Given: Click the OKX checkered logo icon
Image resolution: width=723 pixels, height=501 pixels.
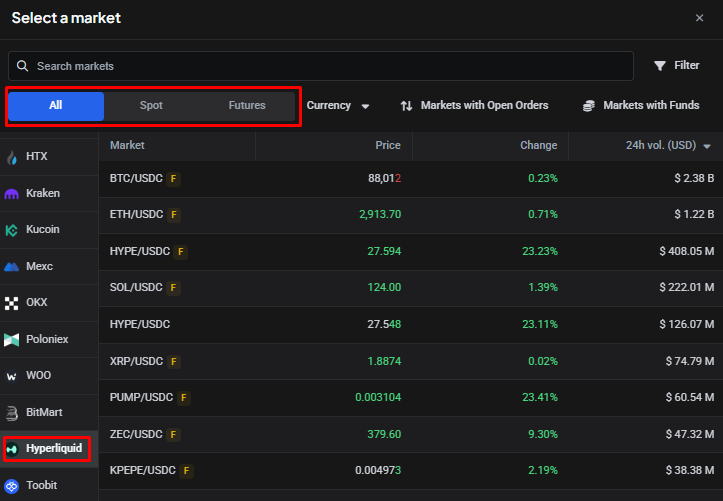Looking at the screenshot, I should [12, 303].
